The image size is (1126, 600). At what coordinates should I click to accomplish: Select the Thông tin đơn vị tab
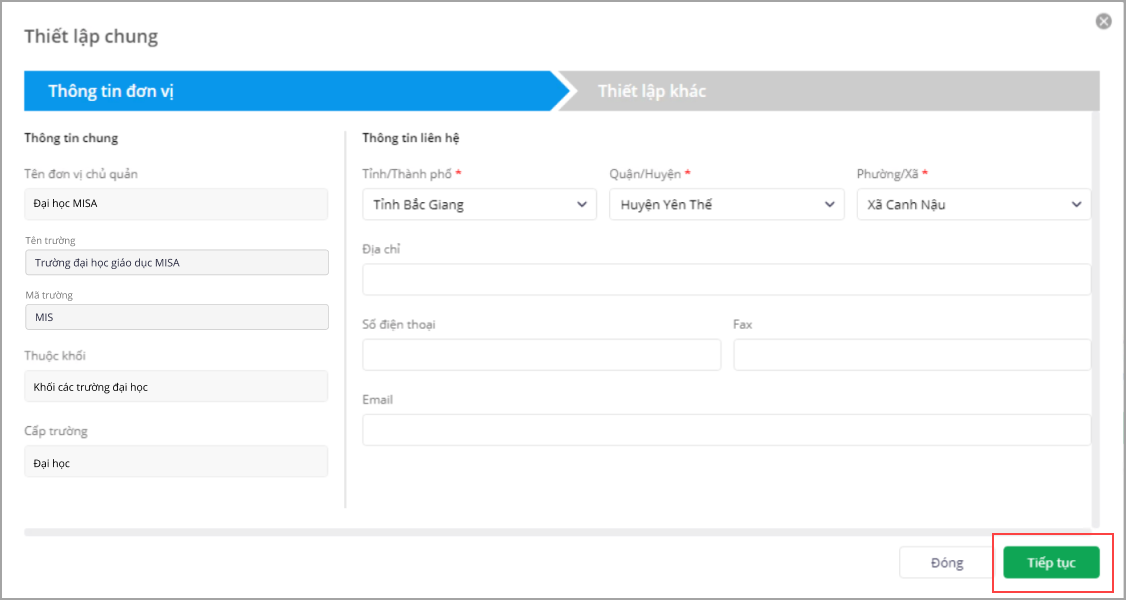(x=112, y=91)
